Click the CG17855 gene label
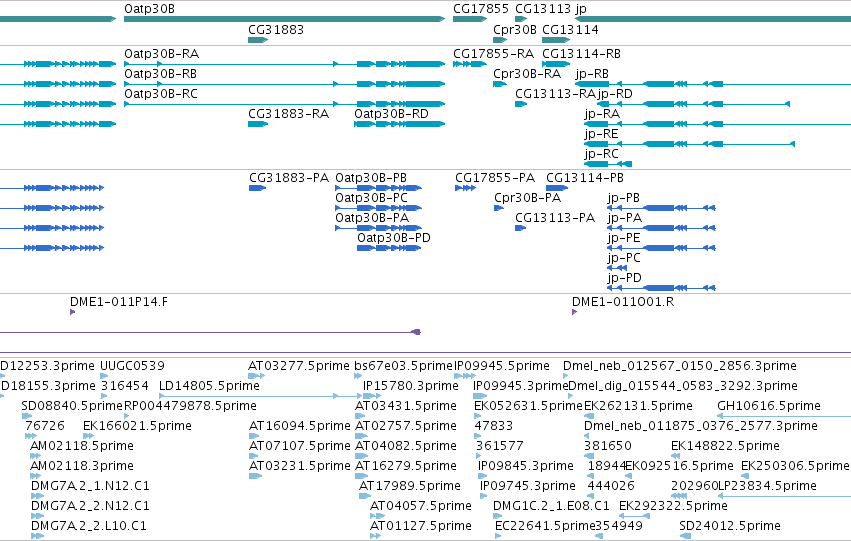The height and width of the screenshot is (541, 851). (481, 9)
